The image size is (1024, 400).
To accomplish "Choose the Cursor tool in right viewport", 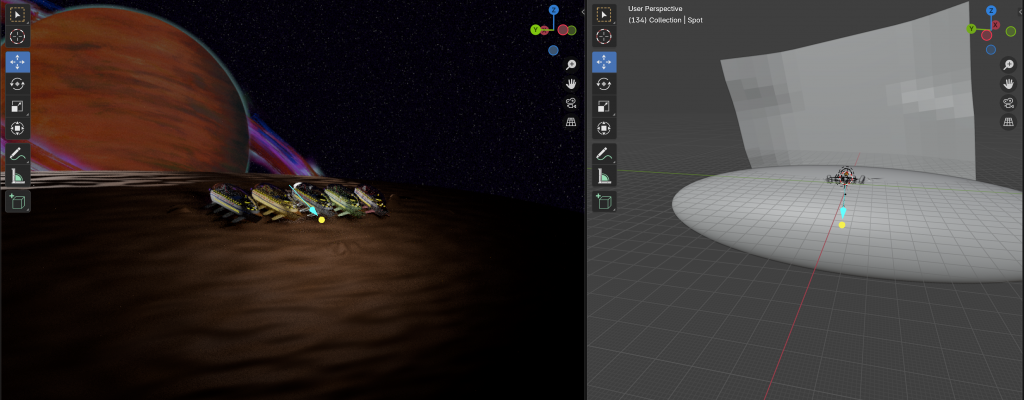I will [x=604, y=36].
